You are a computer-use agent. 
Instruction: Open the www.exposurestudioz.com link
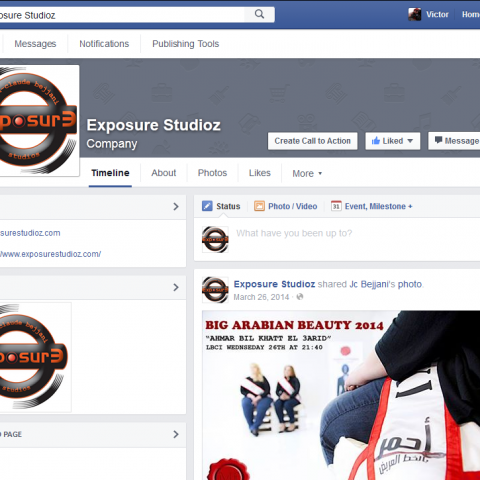click(x=50, y=254)
